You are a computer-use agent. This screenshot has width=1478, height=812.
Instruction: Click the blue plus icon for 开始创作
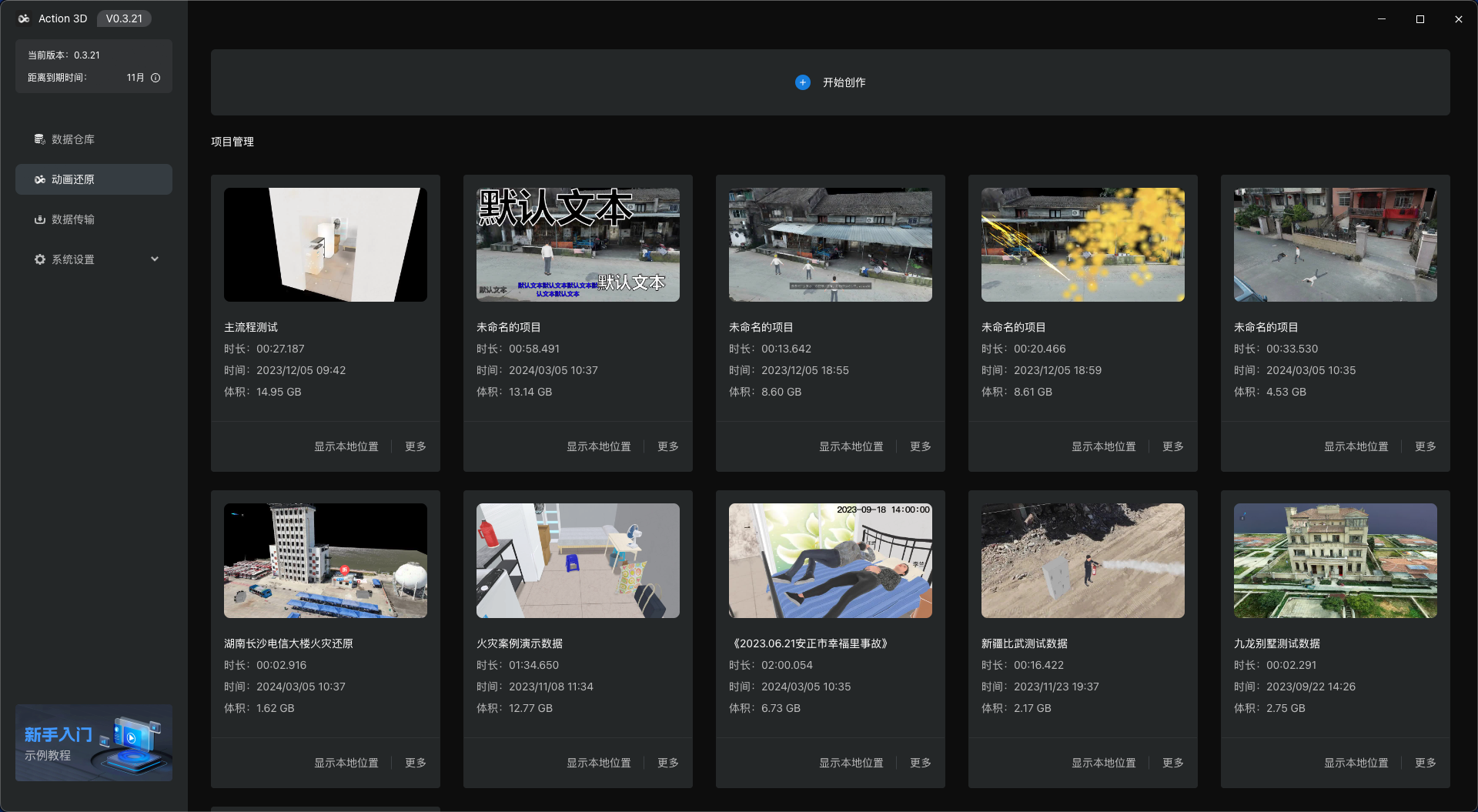click(802, 82)
